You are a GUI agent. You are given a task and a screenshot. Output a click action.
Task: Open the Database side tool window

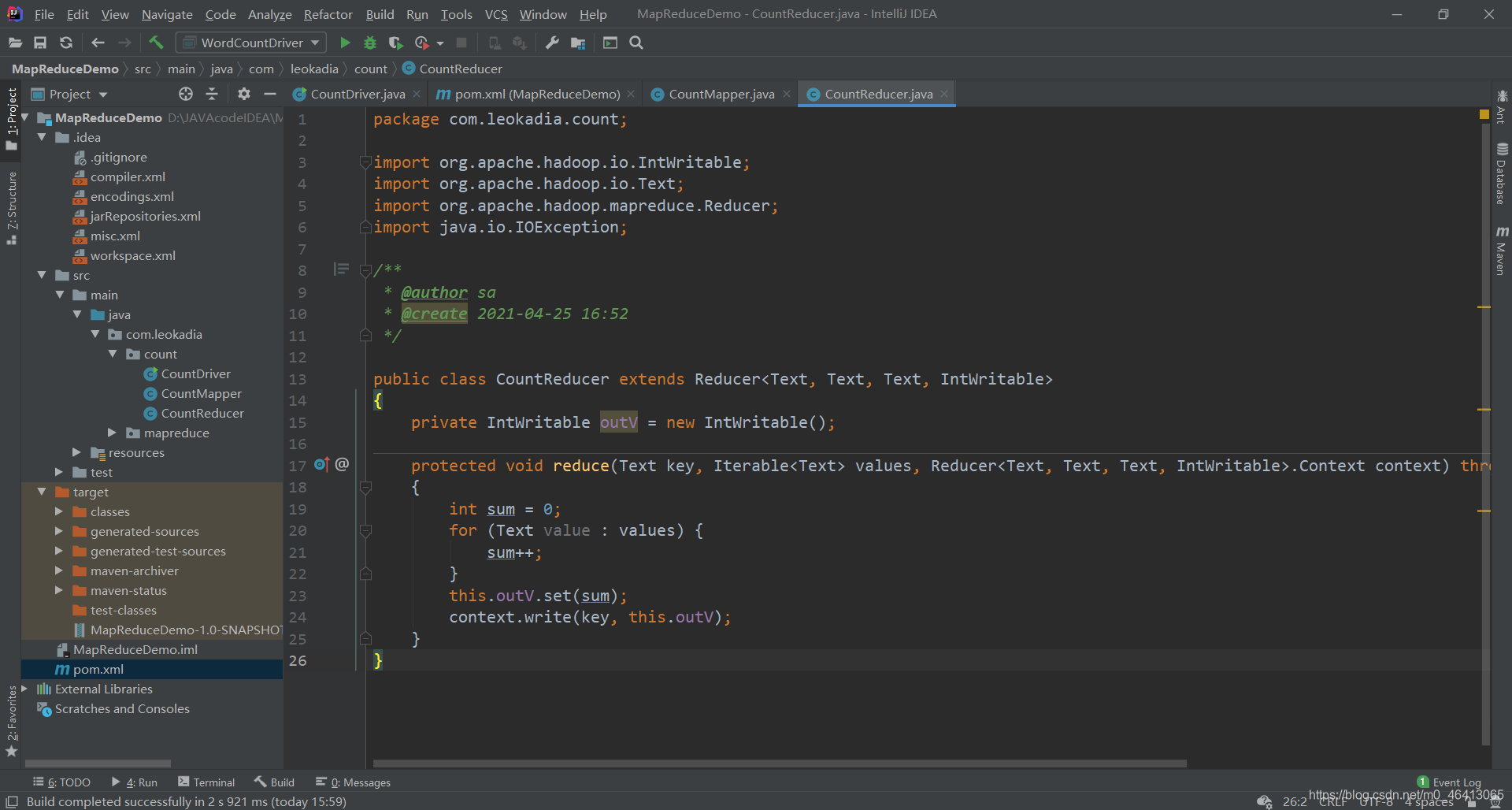(x=1502, y=174)
